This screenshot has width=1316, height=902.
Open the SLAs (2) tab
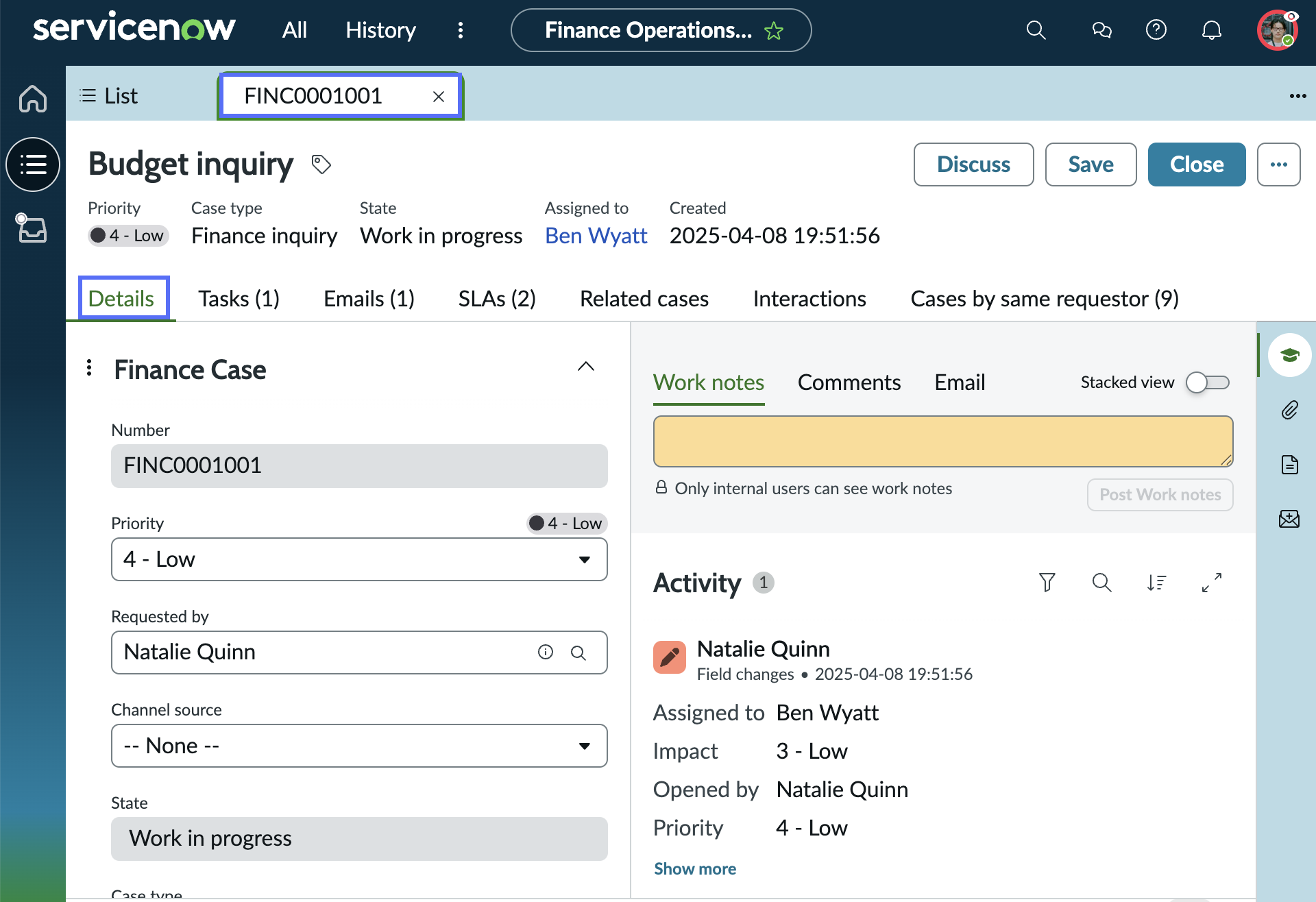[497, 299]
